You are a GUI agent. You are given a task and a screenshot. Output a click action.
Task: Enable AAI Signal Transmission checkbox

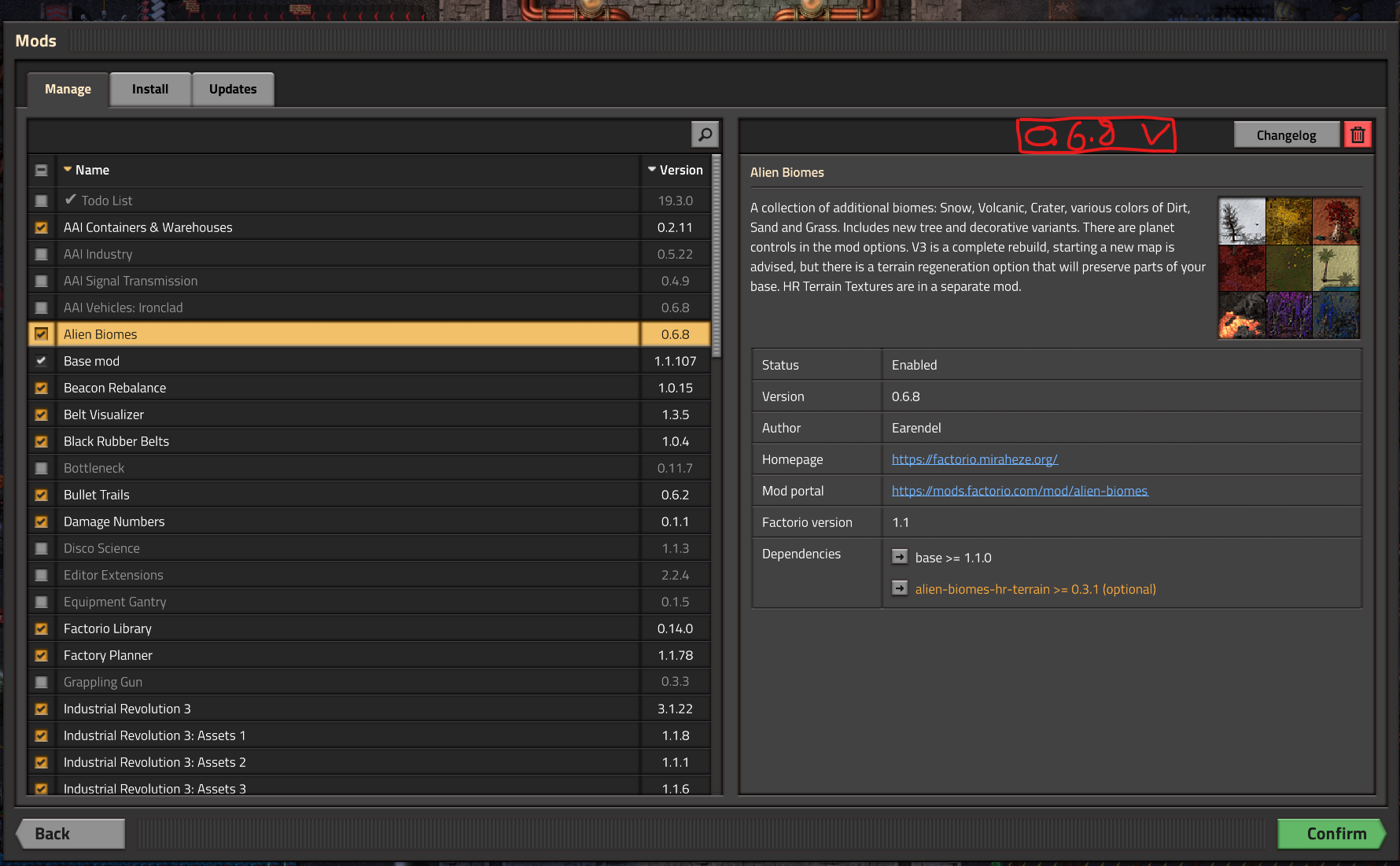pyautogui.click(x=42, y=281)
